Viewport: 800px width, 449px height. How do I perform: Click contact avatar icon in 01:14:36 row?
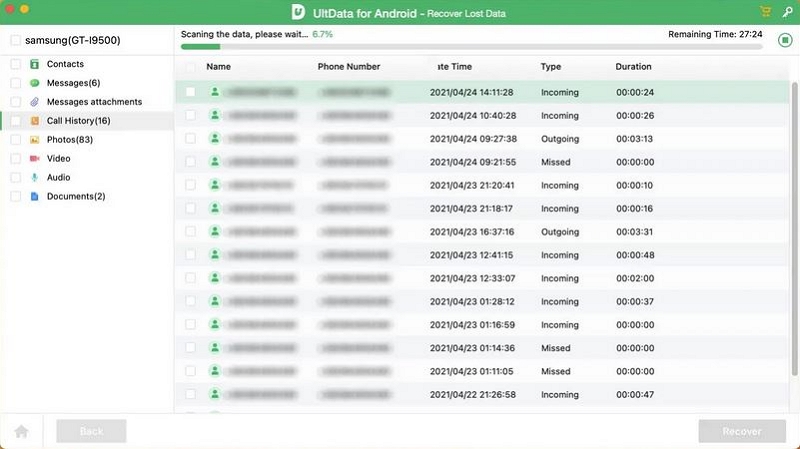(215, 347)
